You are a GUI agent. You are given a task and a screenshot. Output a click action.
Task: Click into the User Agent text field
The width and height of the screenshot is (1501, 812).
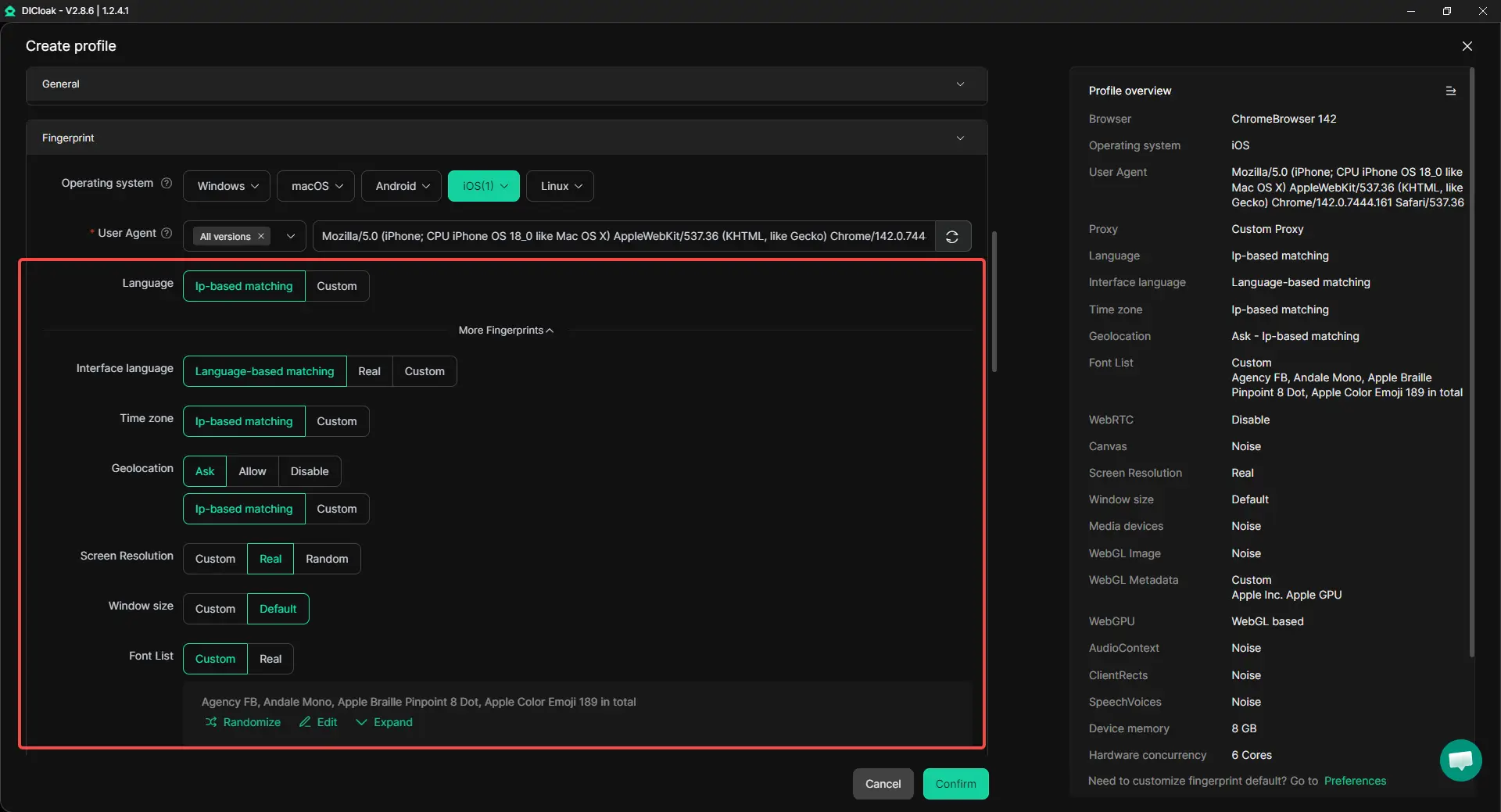tap(623, 237)
